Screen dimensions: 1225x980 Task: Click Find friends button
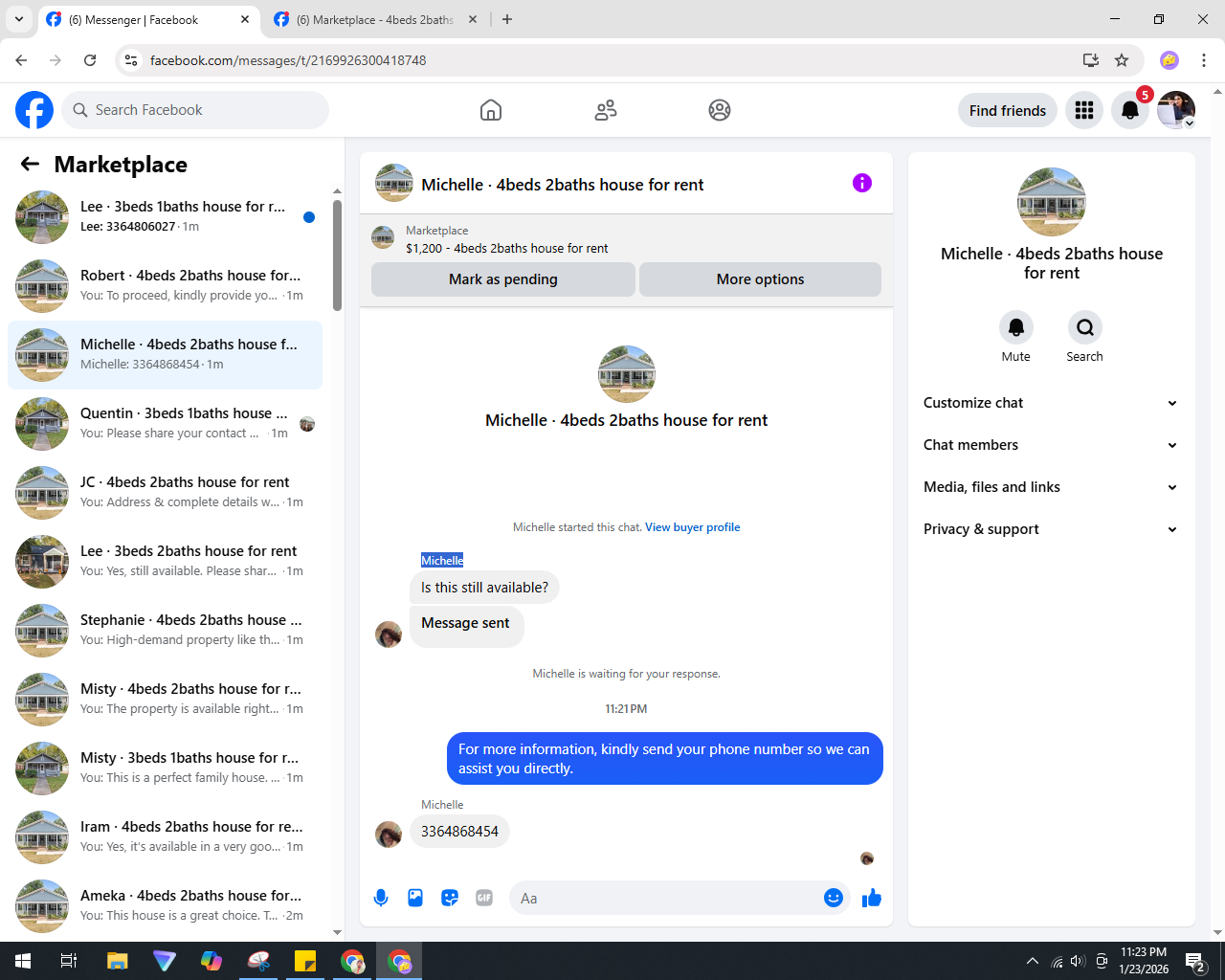[1008, 110]
